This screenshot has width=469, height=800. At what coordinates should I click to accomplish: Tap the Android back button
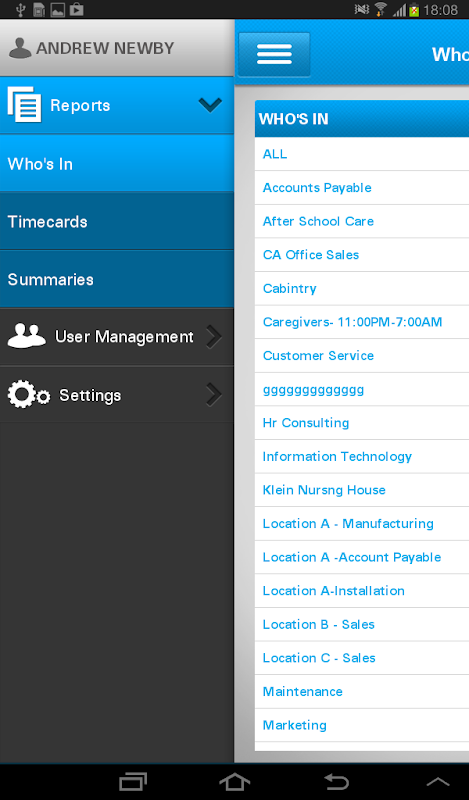click(337, 782)
